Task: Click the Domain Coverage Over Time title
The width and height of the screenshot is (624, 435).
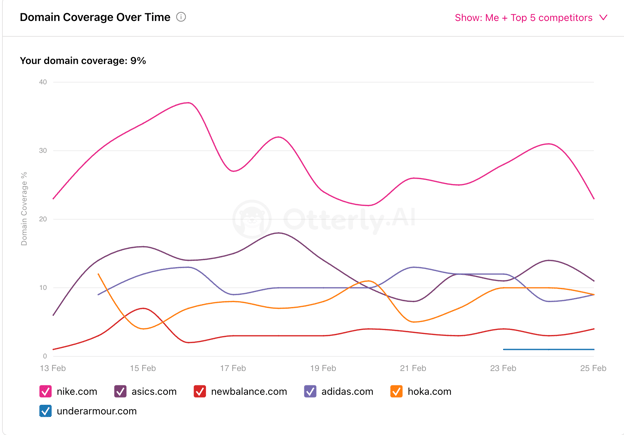Action: click(x=95, y=17)
